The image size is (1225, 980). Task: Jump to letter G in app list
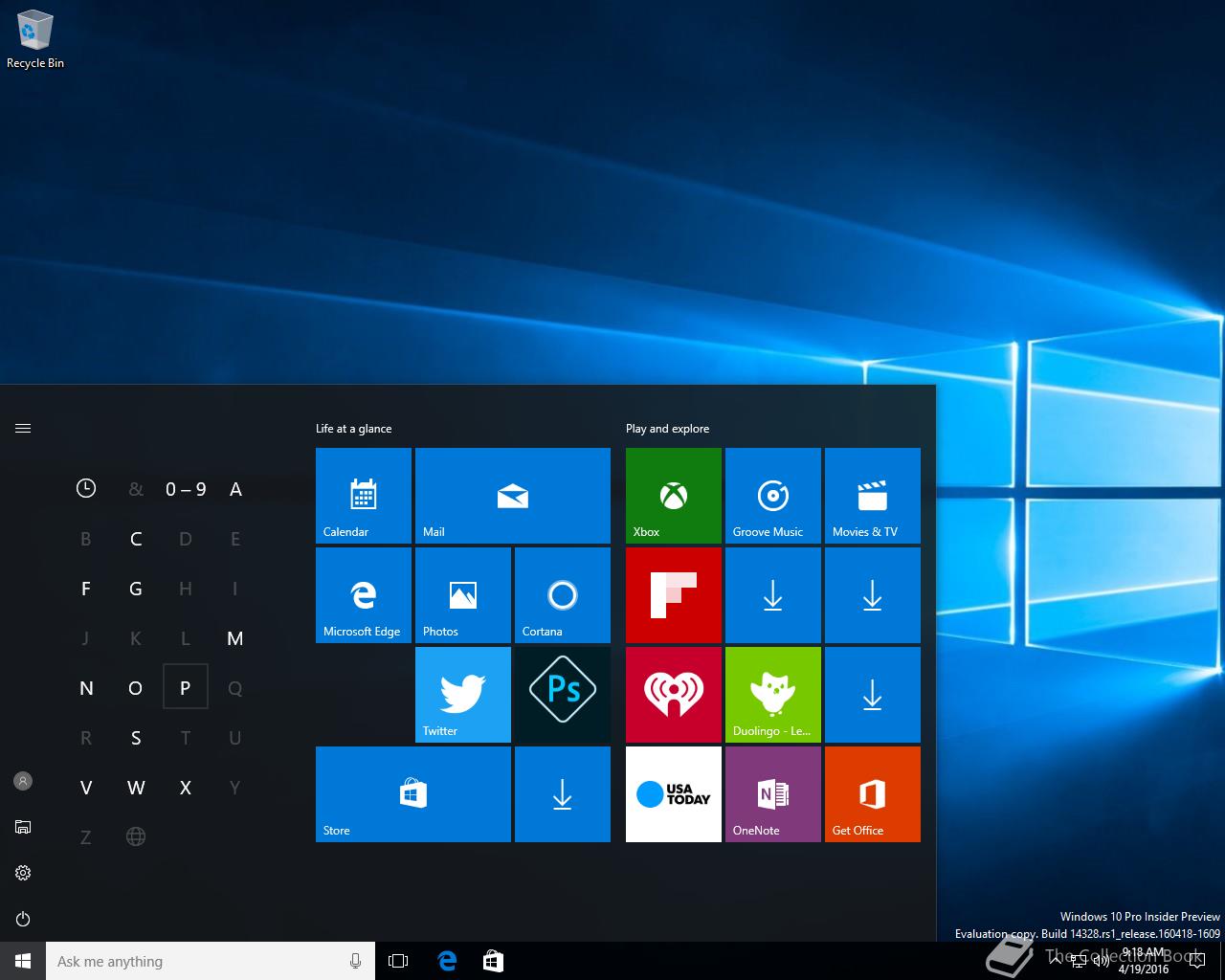[x=136, y=589]
